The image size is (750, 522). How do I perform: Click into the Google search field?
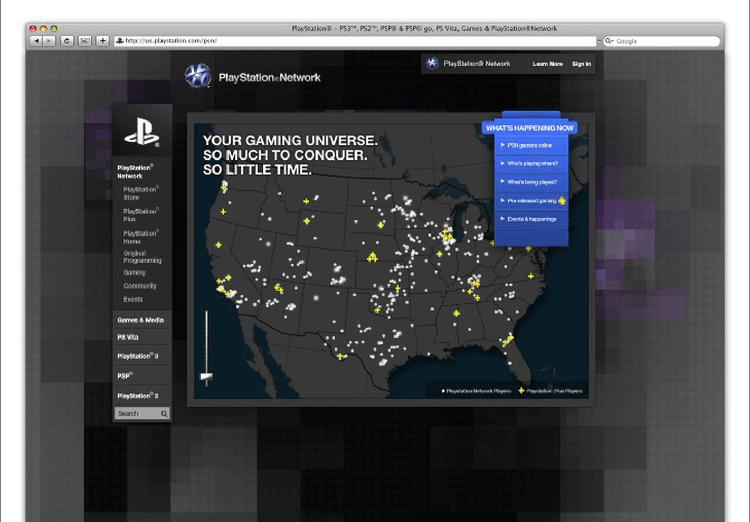tap(662, 41)
